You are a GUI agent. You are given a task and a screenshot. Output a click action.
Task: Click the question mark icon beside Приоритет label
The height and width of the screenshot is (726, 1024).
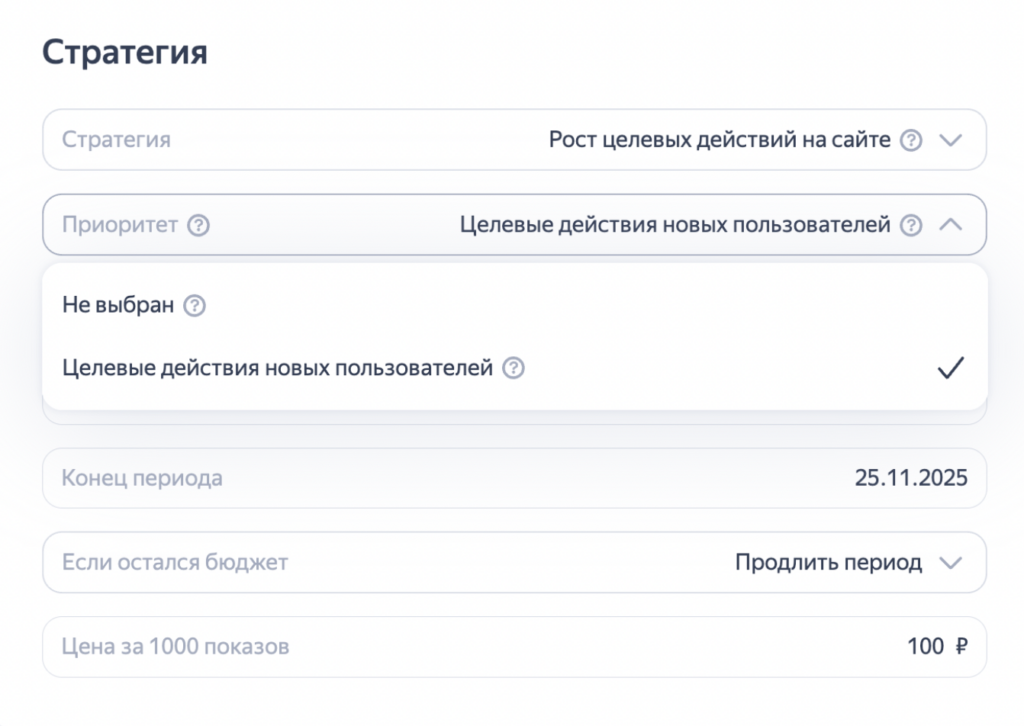click(197, 225)
